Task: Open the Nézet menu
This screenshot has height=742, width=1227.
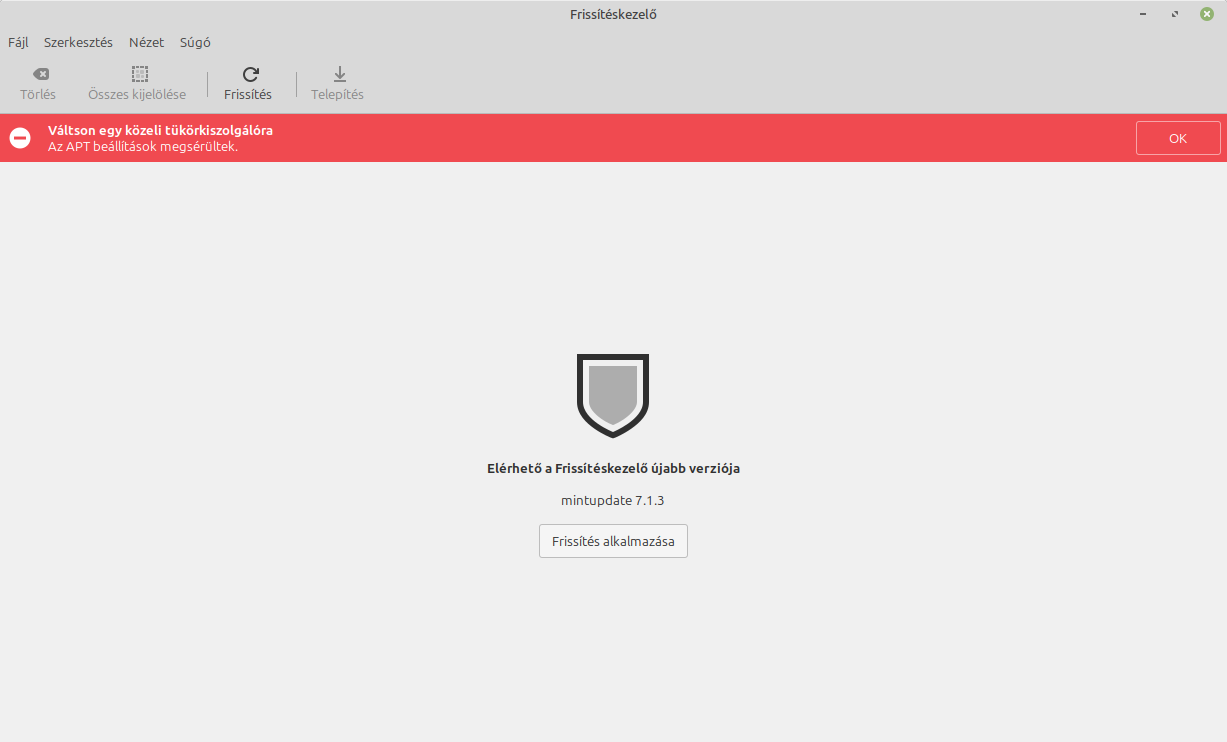Action: pos(146,43)
